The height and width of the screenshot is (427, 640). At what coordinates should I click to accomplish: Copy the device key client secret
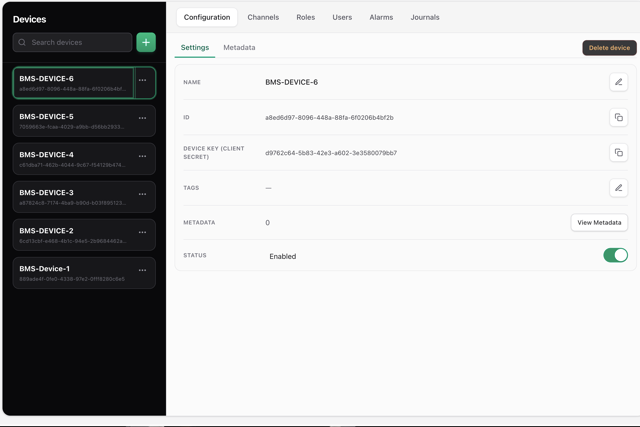tap(618, 153)
